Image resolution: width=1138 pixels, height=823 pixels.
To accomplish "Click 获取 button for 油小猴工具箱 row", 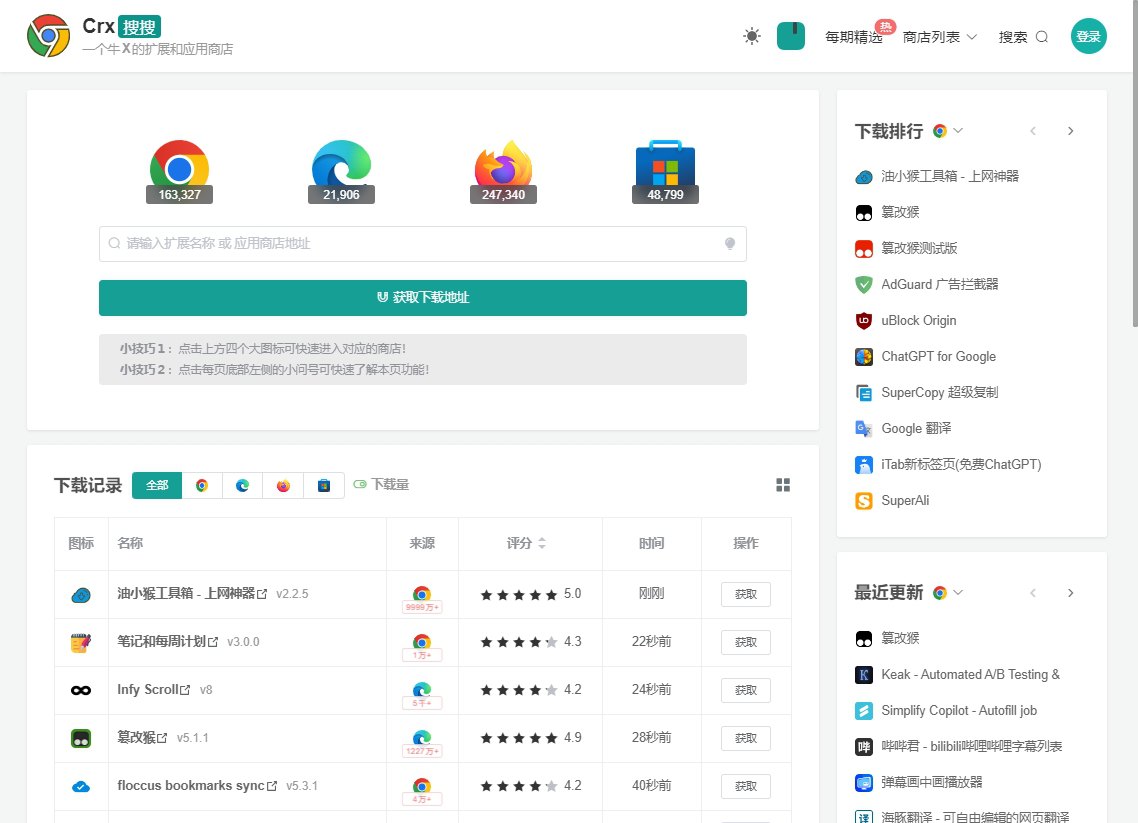I will click(745, 594).
